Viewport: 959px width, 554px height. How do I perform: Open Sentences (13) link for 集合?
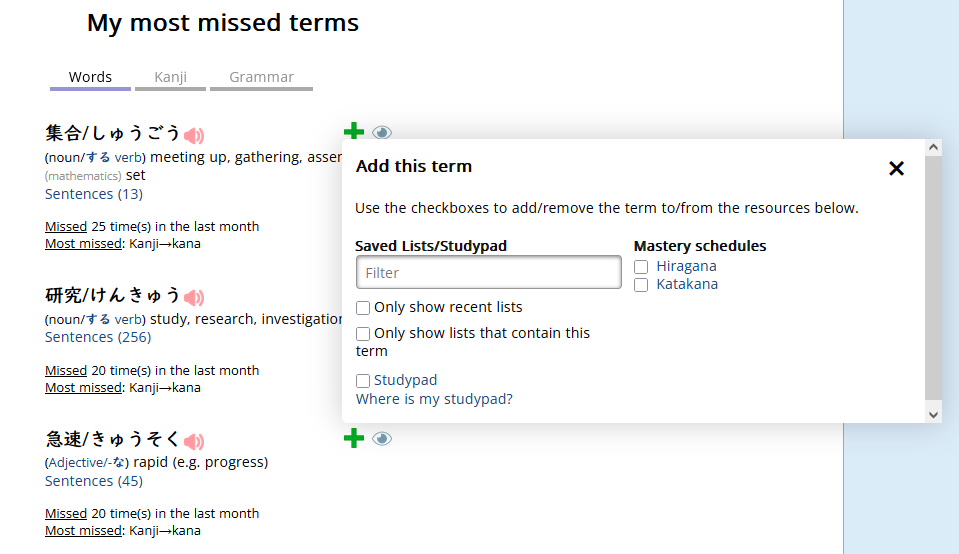94,194
